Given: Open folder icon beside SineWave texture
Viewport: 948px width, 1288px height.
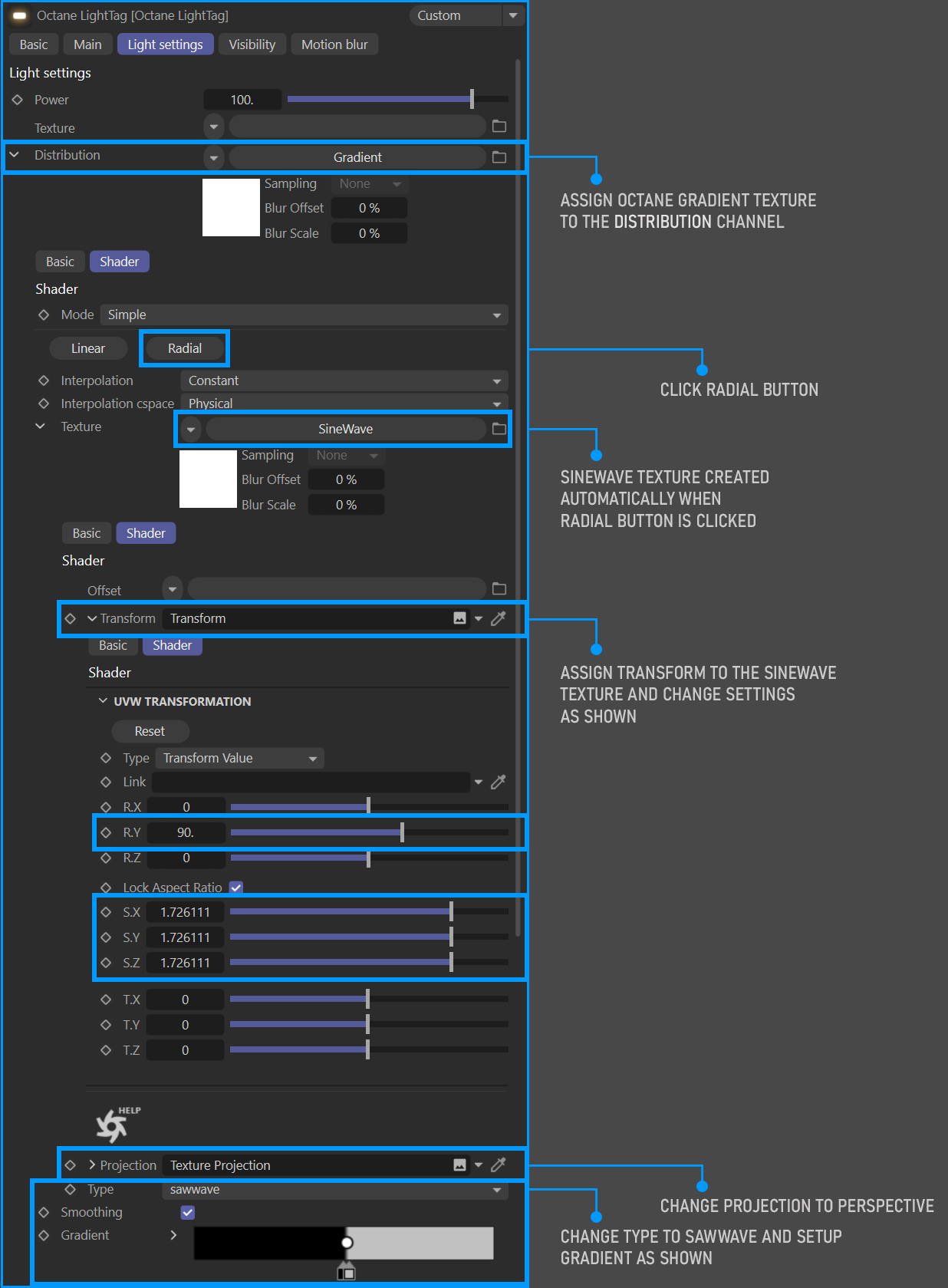Looking at the screenshot, I should 499,429.
